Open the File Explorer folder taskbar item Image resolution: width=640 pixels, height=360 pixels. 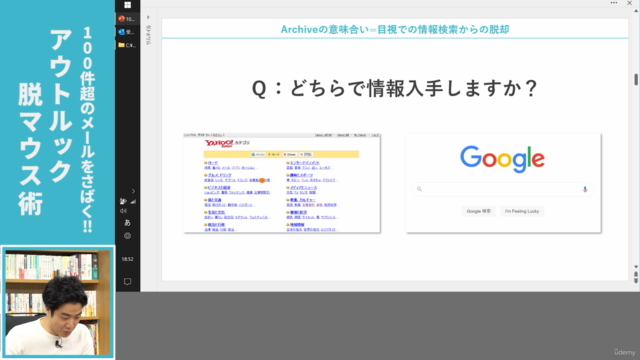[x=127, y=45]
